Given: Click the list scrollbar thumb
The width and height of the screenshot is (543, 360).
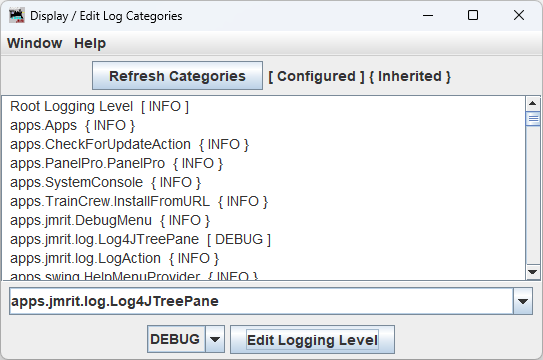Looking at the screenshot, I should click(x=533, y=119).
